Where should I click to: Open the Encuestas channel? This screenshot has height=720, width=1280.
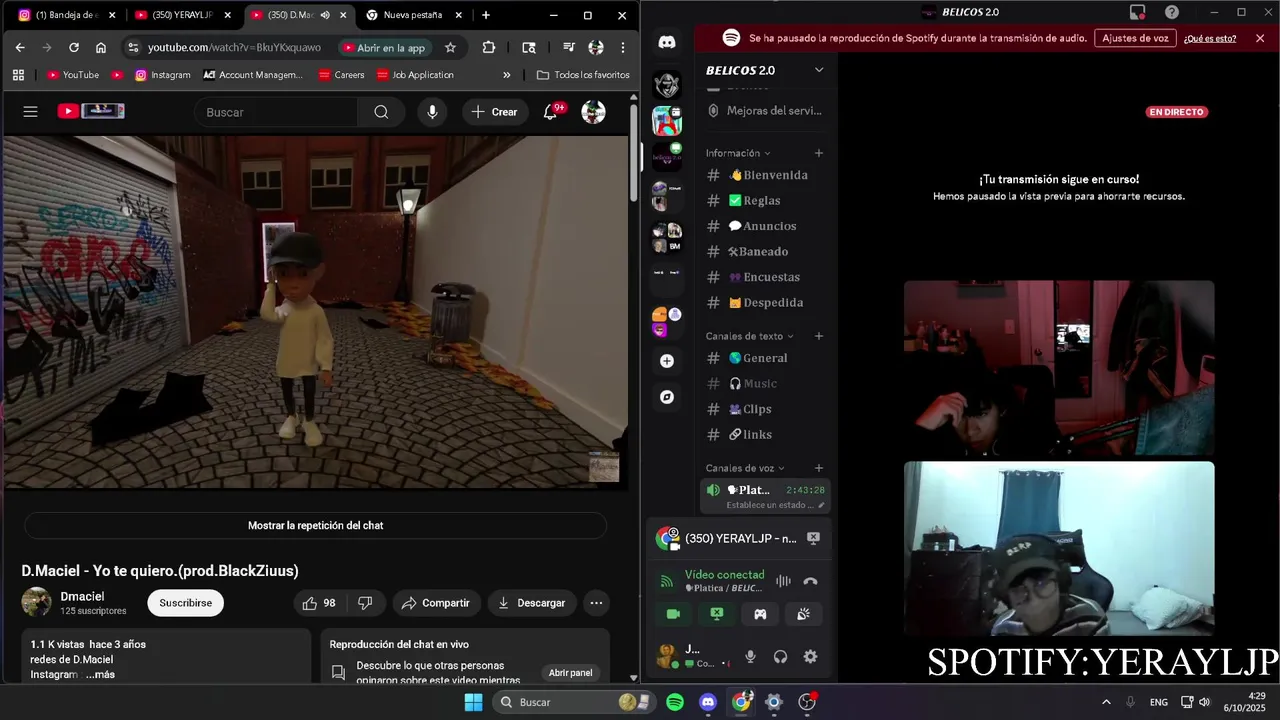(766, 277)
